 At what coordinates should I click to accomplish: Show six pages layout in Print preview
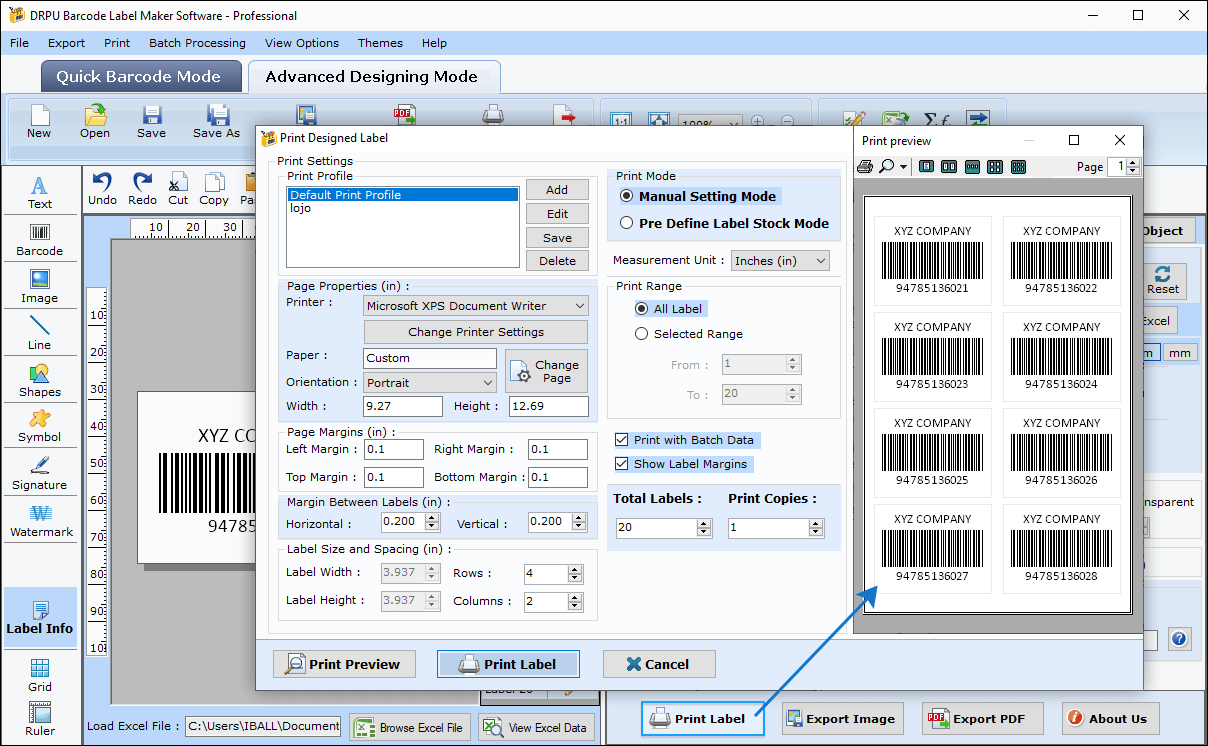point(1018,166)
